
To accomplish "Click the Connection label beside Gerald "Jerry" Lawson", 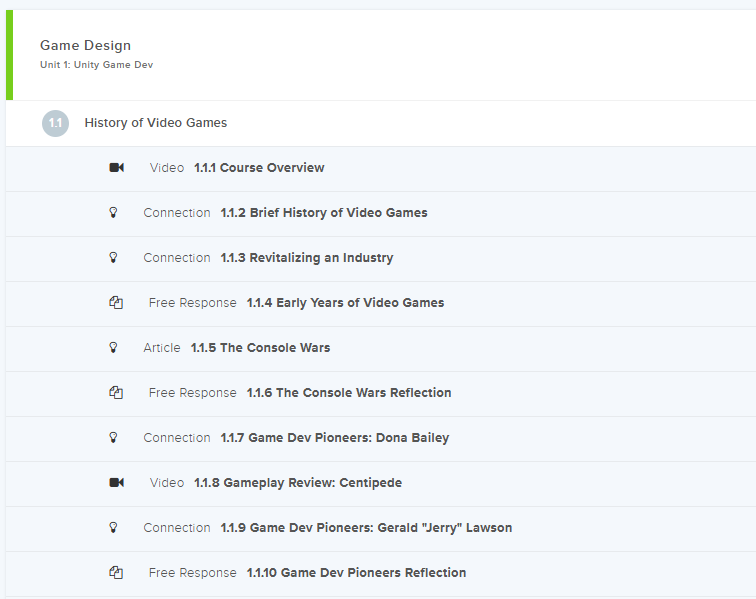I will [x=177, y=528].
